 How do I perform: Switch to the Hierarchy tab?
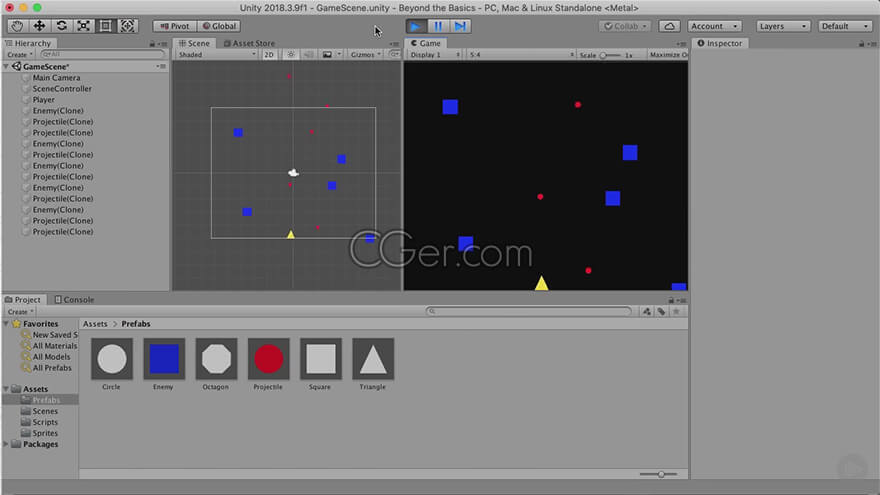(28, 43)
